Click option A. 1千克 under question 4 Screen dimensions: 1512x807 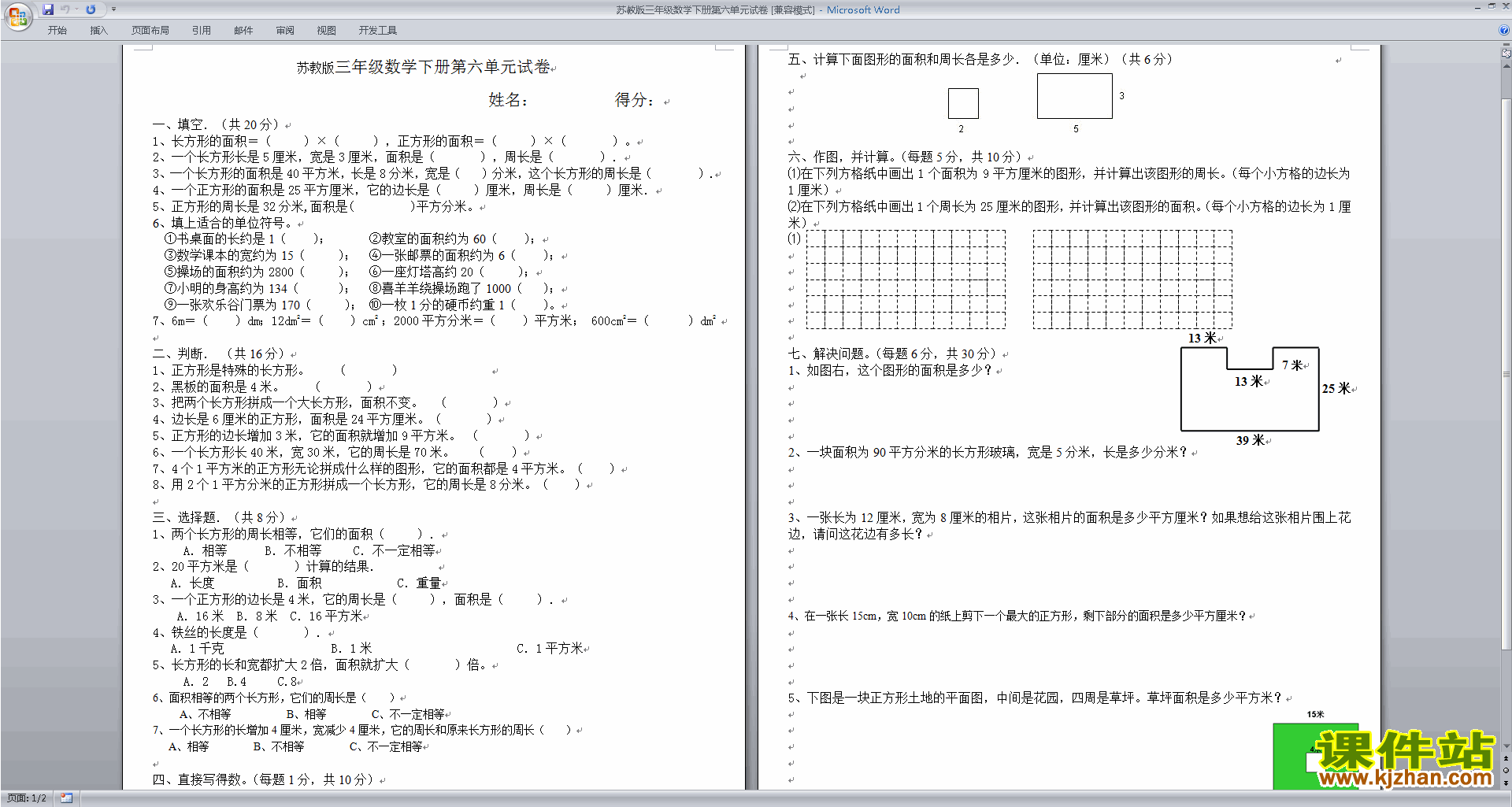tap(197, 648)
